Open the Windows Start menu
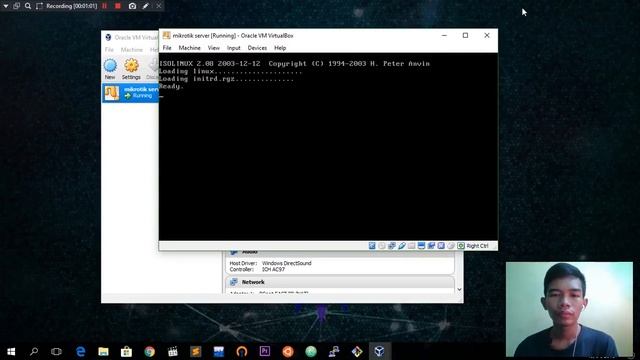Viewport: 640px width, 360px height. pyautogui.click(x=11, y=351)
